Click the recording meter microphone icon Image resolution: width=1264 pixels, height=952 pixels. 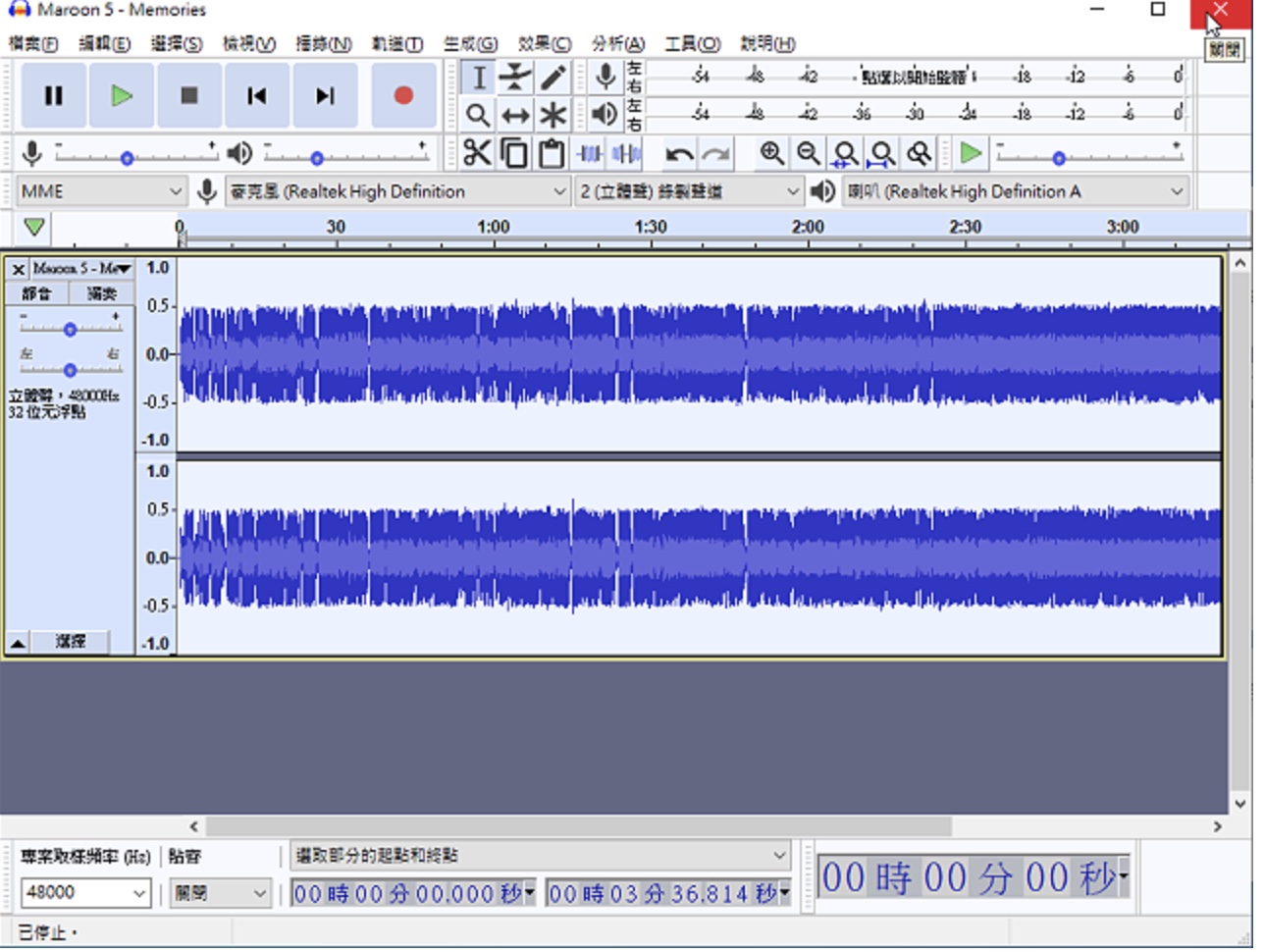606,77
